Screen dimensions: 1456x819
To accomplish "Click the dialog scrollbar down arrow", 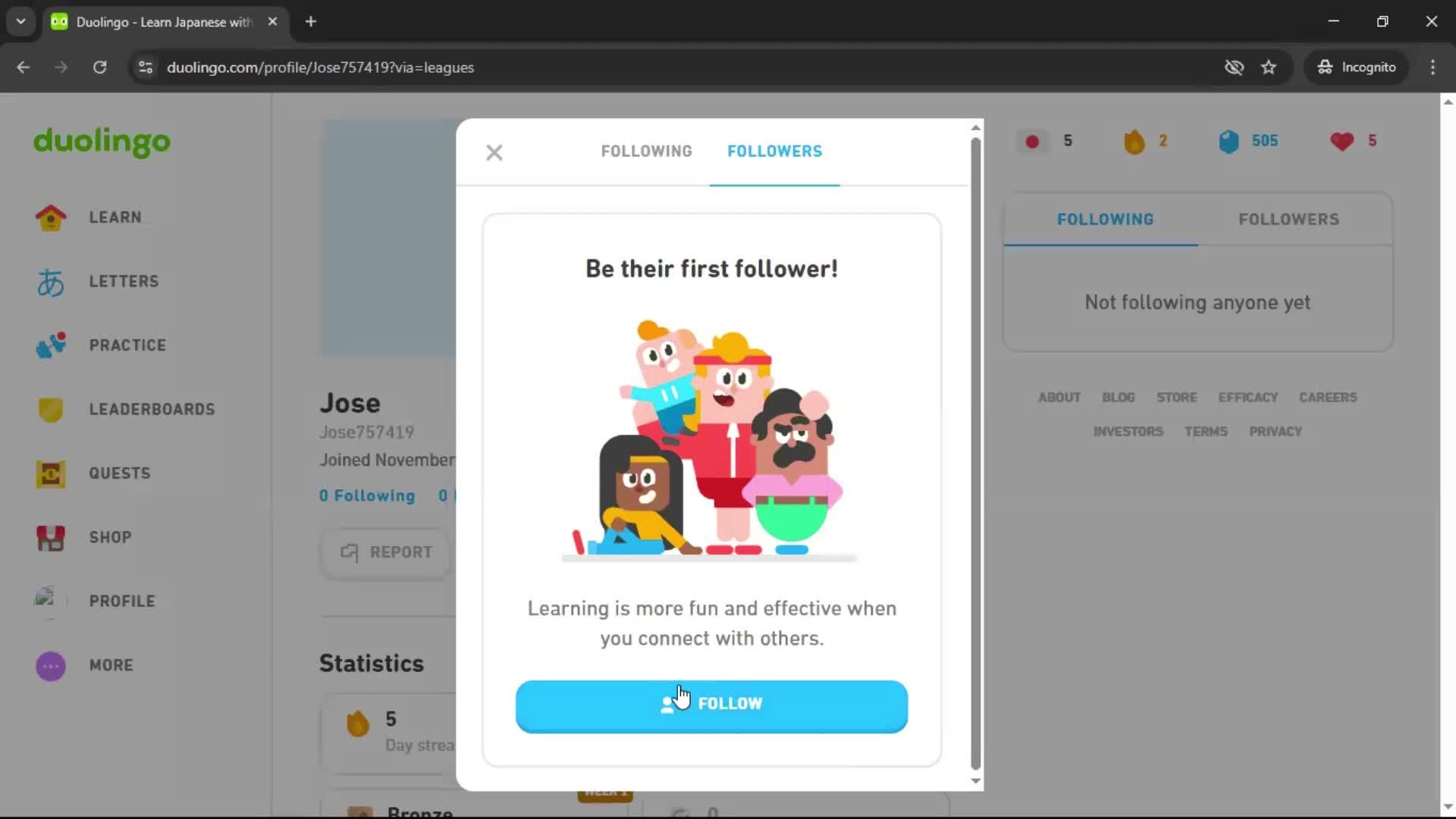I will pyautogui.click(x=976, y=780).
